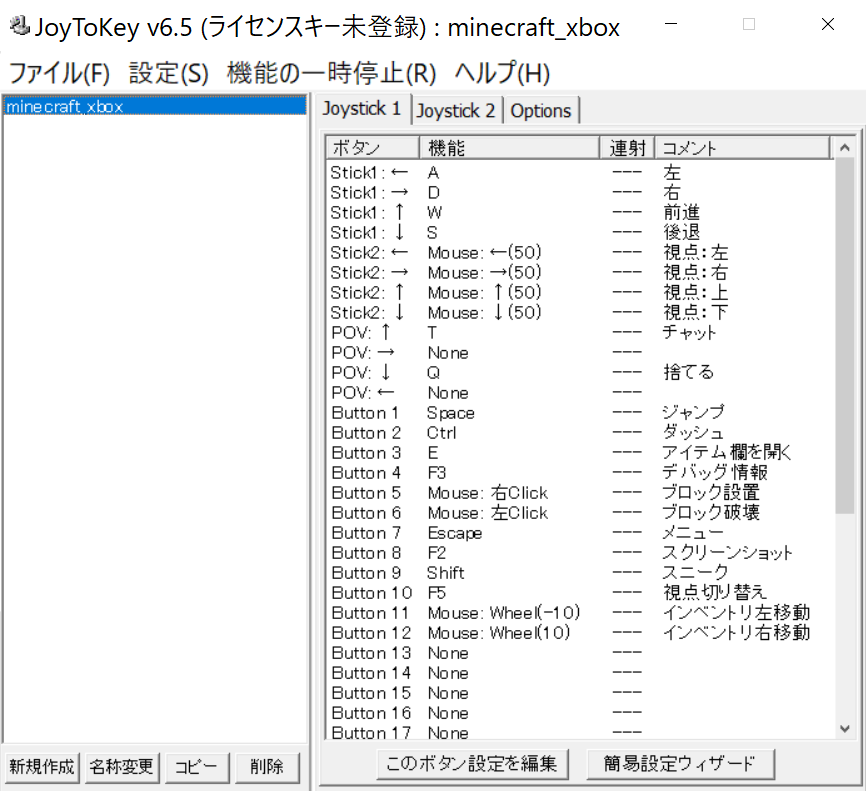
Task: Click the アイテム欄を開く comment cell
Action: click(x=727, y=453)
